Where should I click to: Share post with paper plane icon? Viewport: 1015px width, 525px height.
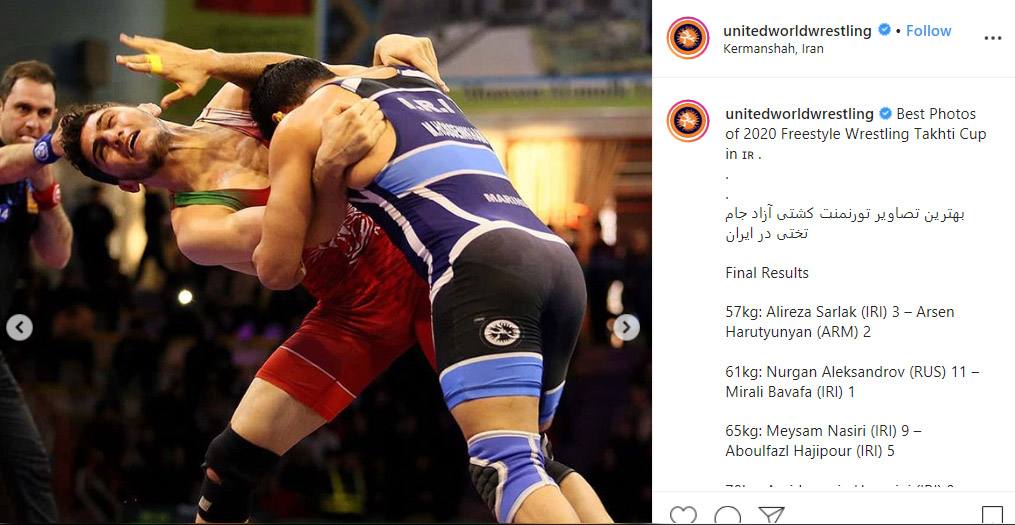point(771,515)
